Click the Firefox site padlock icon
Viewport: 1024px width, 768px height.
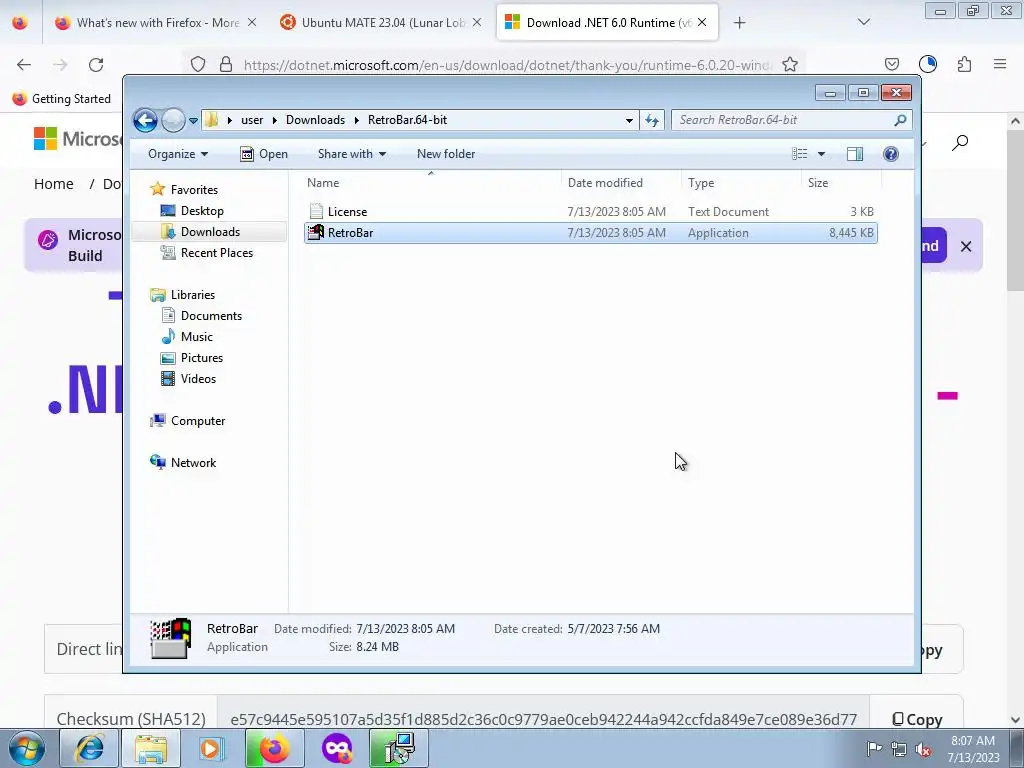pos(226,65)
